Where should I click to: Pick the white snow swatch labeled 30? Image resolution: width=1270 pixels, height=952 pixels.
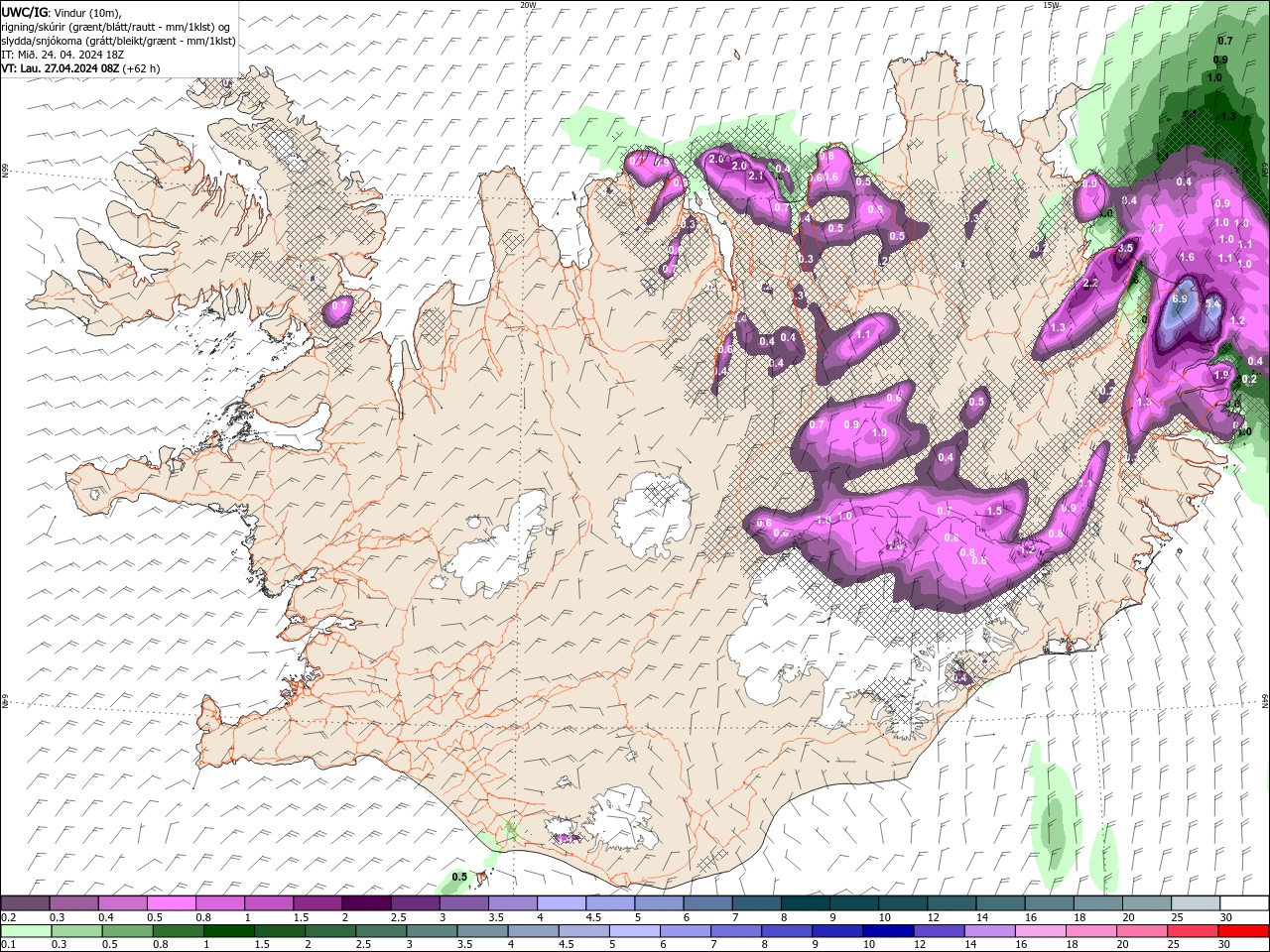coord(1245,903)
